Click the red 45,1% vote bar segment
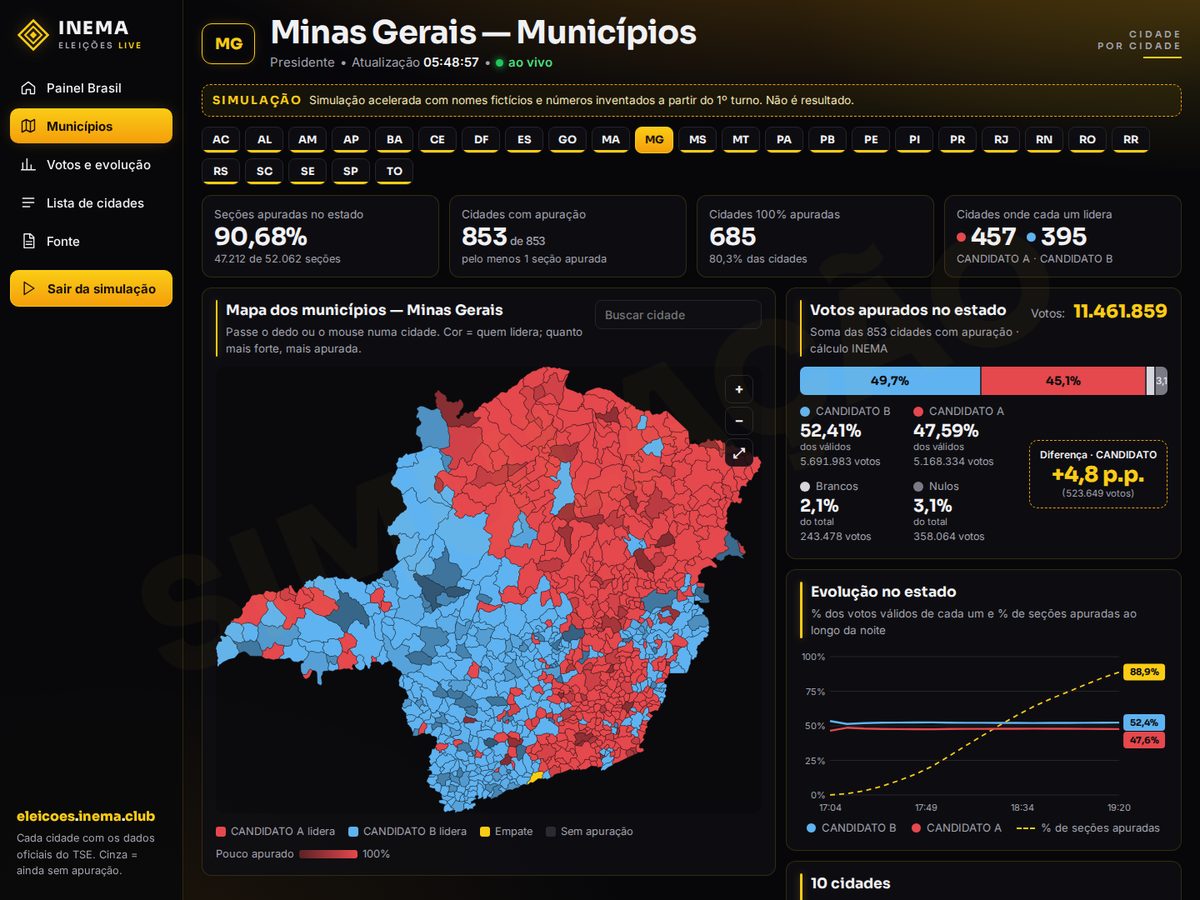This screenshot has width=1200, height=900. point(1063,381)
